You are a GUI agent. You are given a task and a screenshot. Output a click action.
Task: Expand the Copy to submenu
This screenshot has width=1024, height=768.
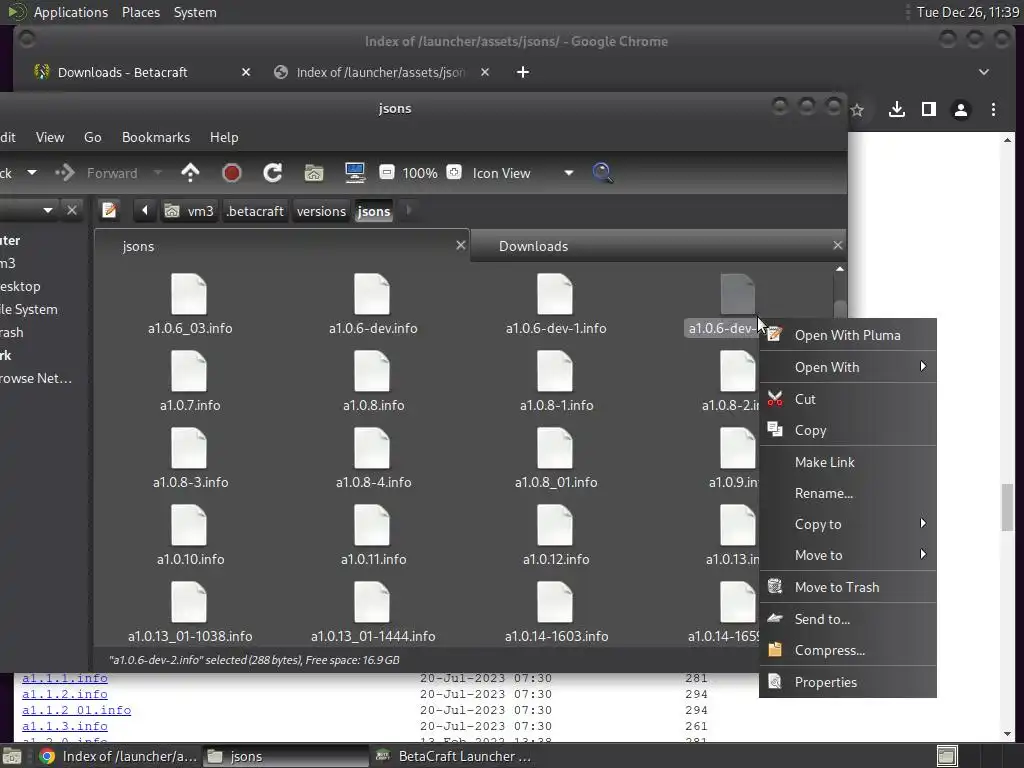point(848,524)
